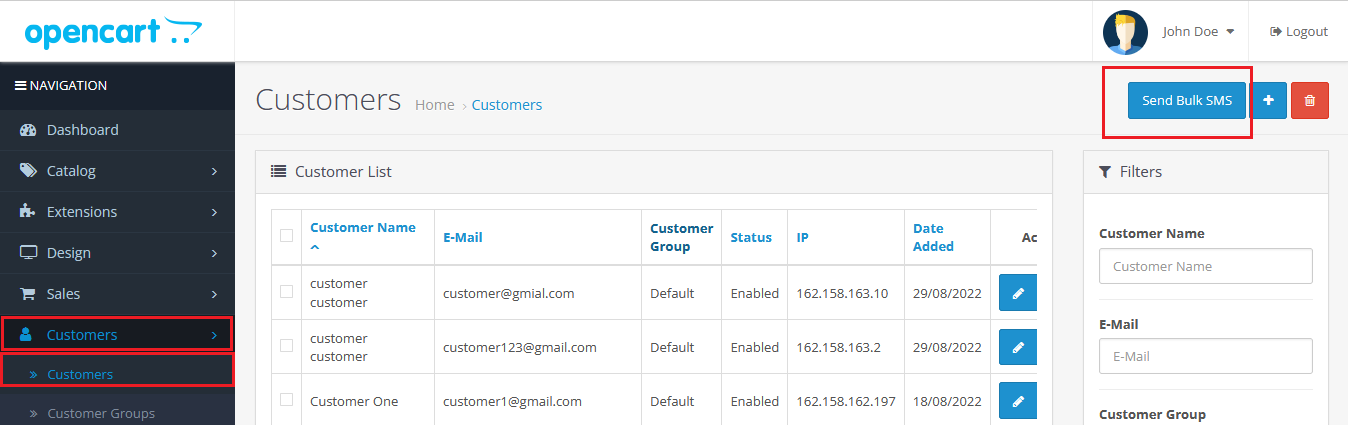This screenshot has width=1348, height=425.
Task: Select the Customer One row checkbox
Action: tap(287, 400)
